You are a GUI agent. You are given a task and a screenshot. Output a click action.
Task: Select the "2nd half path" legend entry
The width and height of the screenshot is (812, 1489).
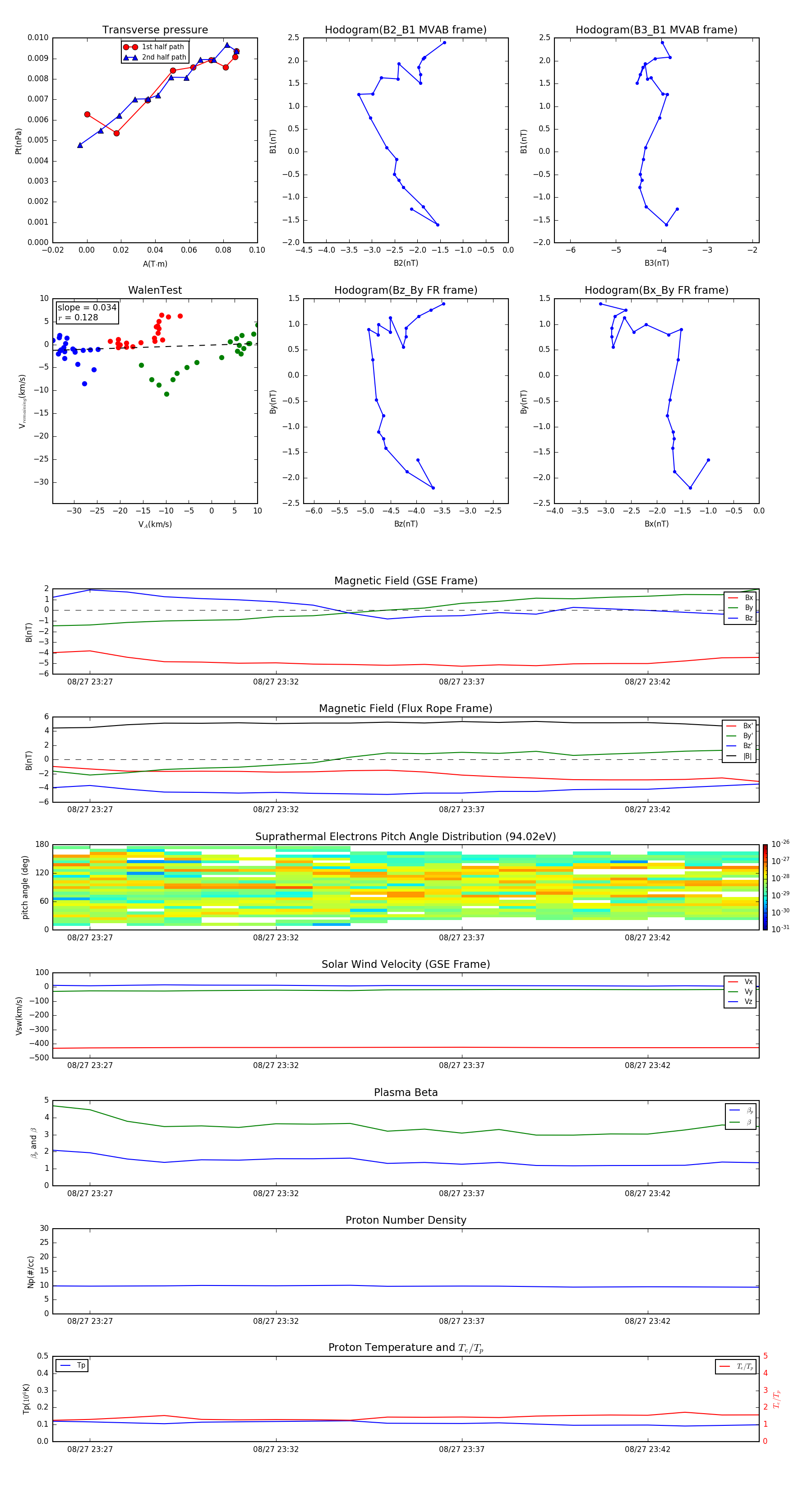(x=155, y=57)
